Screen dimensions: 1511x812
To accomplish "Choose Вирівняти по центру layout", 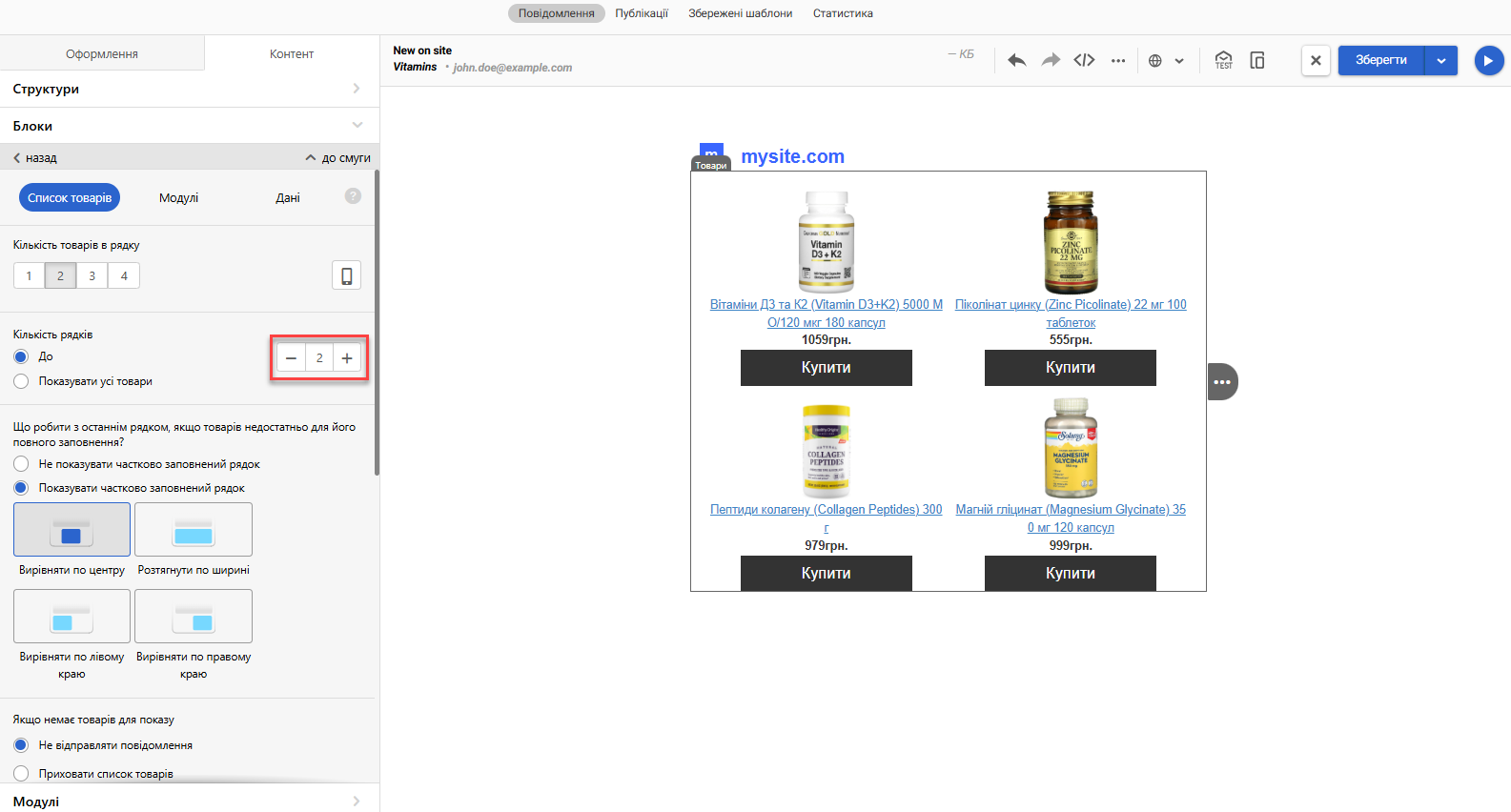I will (71, 530).
